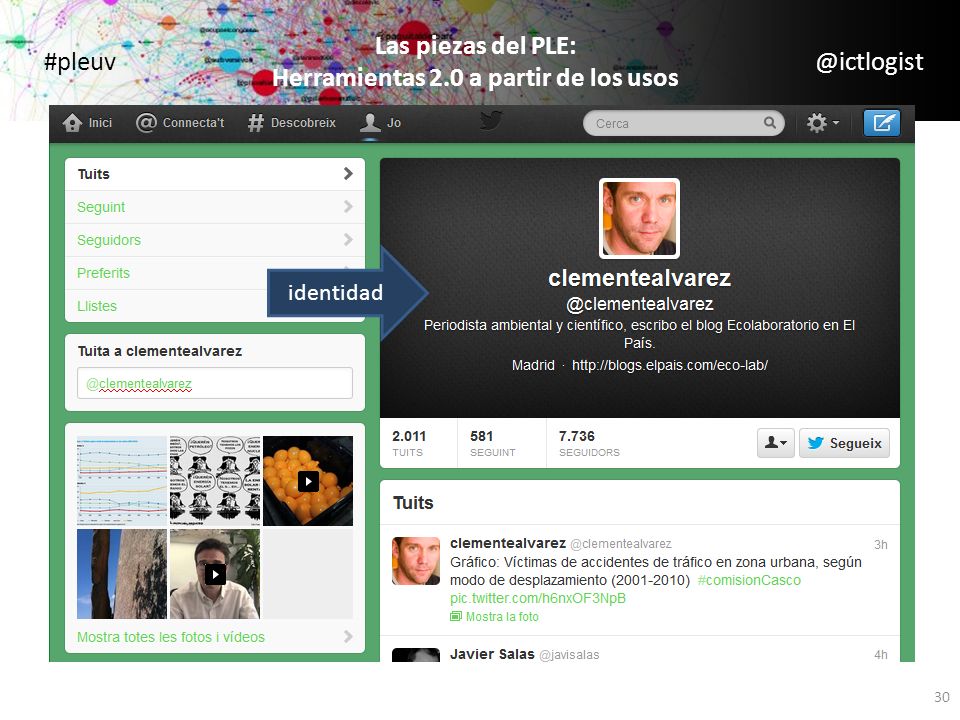Image resolution: width=960 pixels, height=720 pixels.
Task: Click the chevron next to Tuits
Action: click(x=348, y=174)
